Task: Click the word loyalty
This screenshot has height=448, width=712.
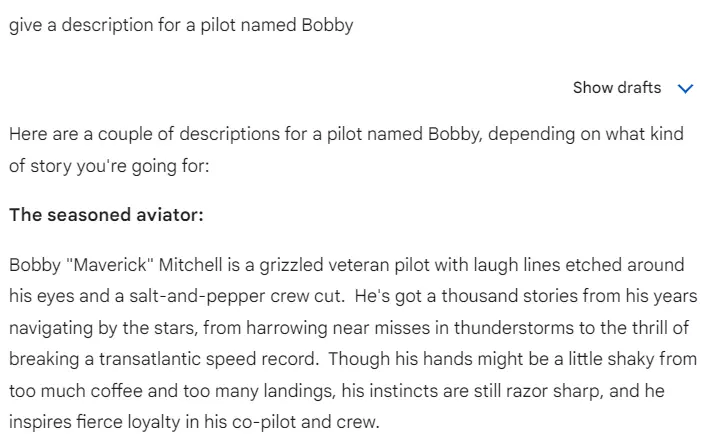Action: coord(153,422)
